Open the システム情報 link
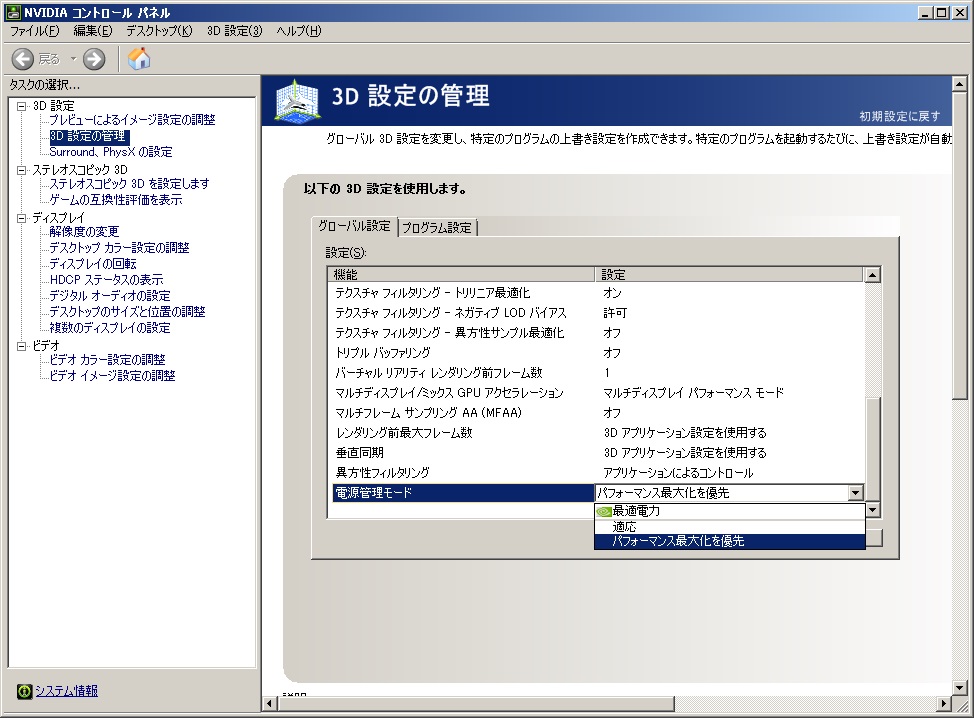Viewport: 974px width, 718px height. click(x=66, y=691)
